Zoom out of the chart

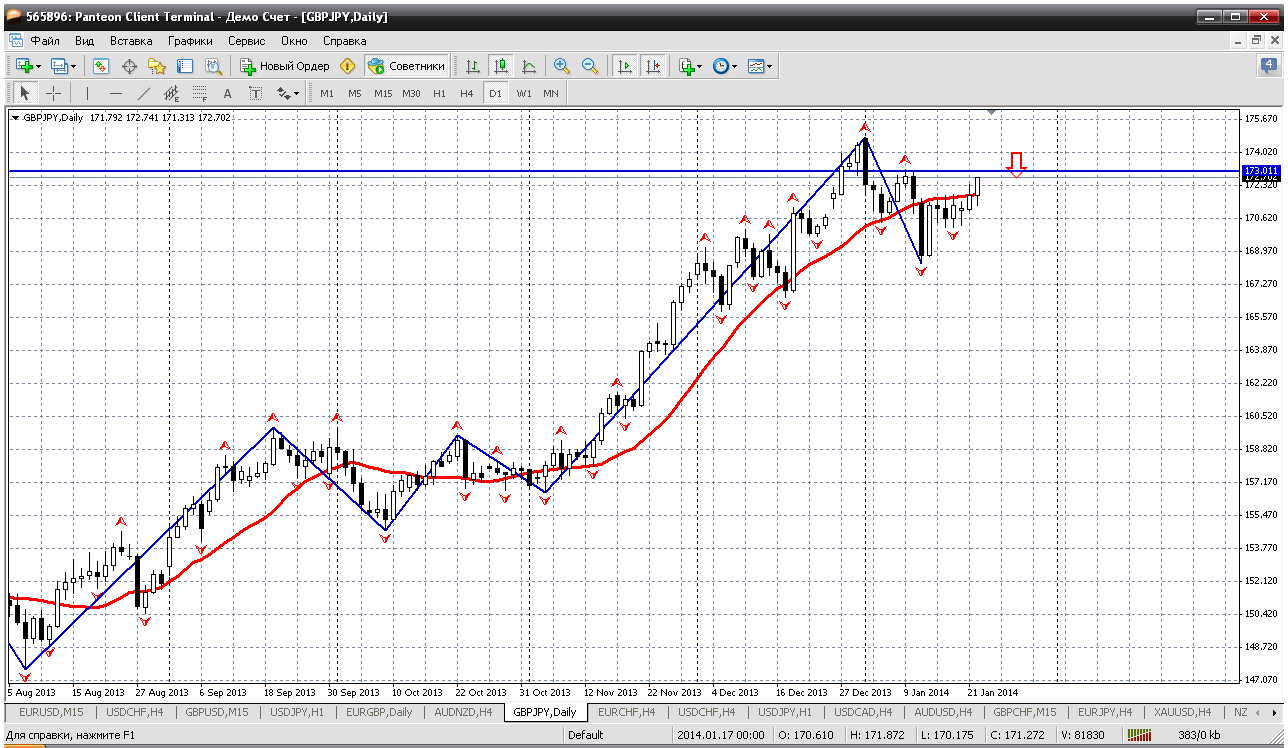[x=590, y=66]
